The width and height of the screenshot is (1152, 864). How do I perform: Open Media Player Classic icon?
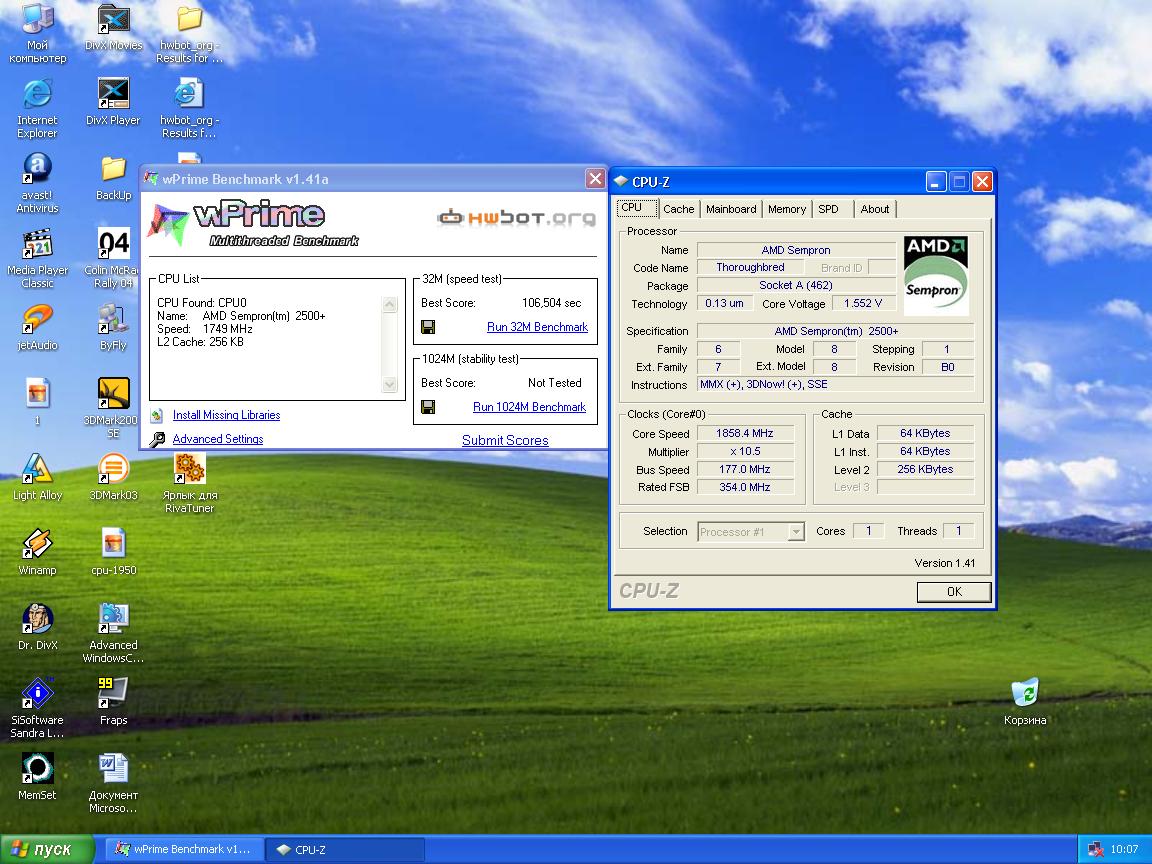click(x=37, y=259)
